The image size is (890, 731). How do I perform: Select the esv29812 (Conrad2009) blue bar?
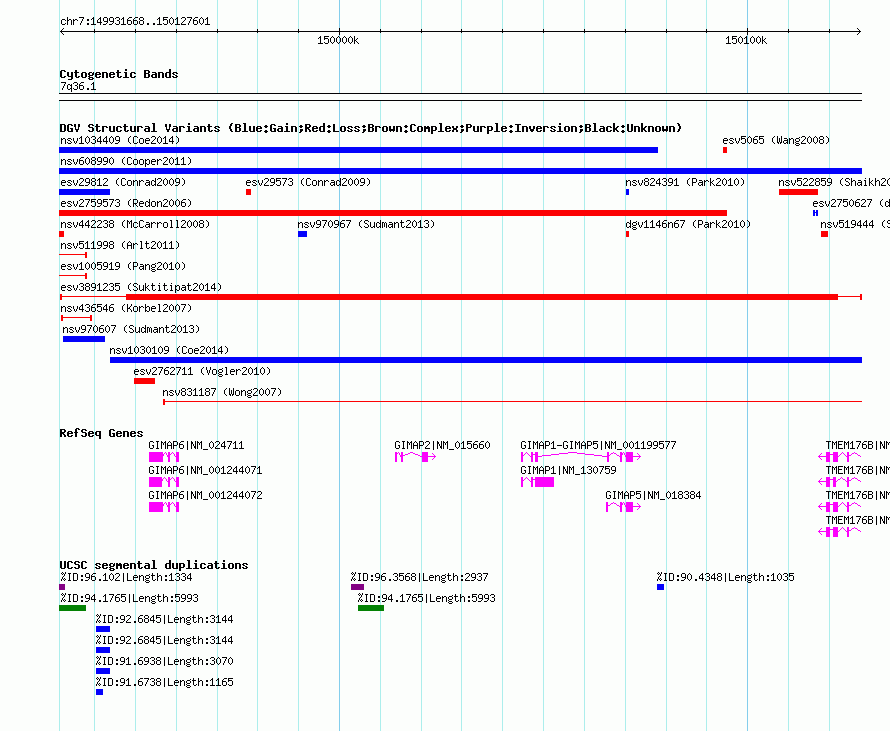(85, 192)
